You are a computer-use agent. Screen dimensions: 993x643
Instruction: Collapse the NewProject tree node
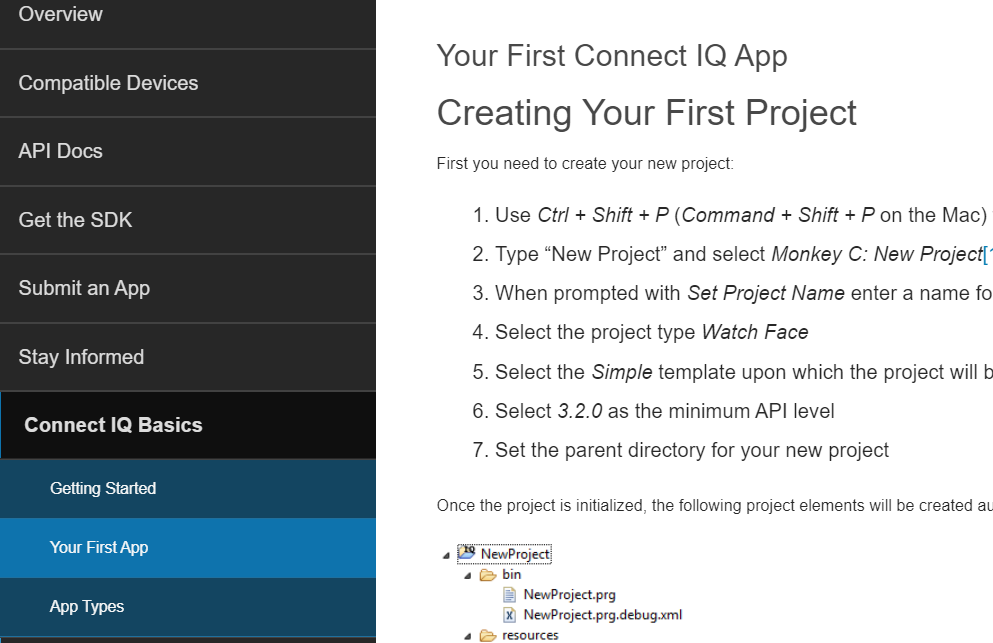(444, 555)
